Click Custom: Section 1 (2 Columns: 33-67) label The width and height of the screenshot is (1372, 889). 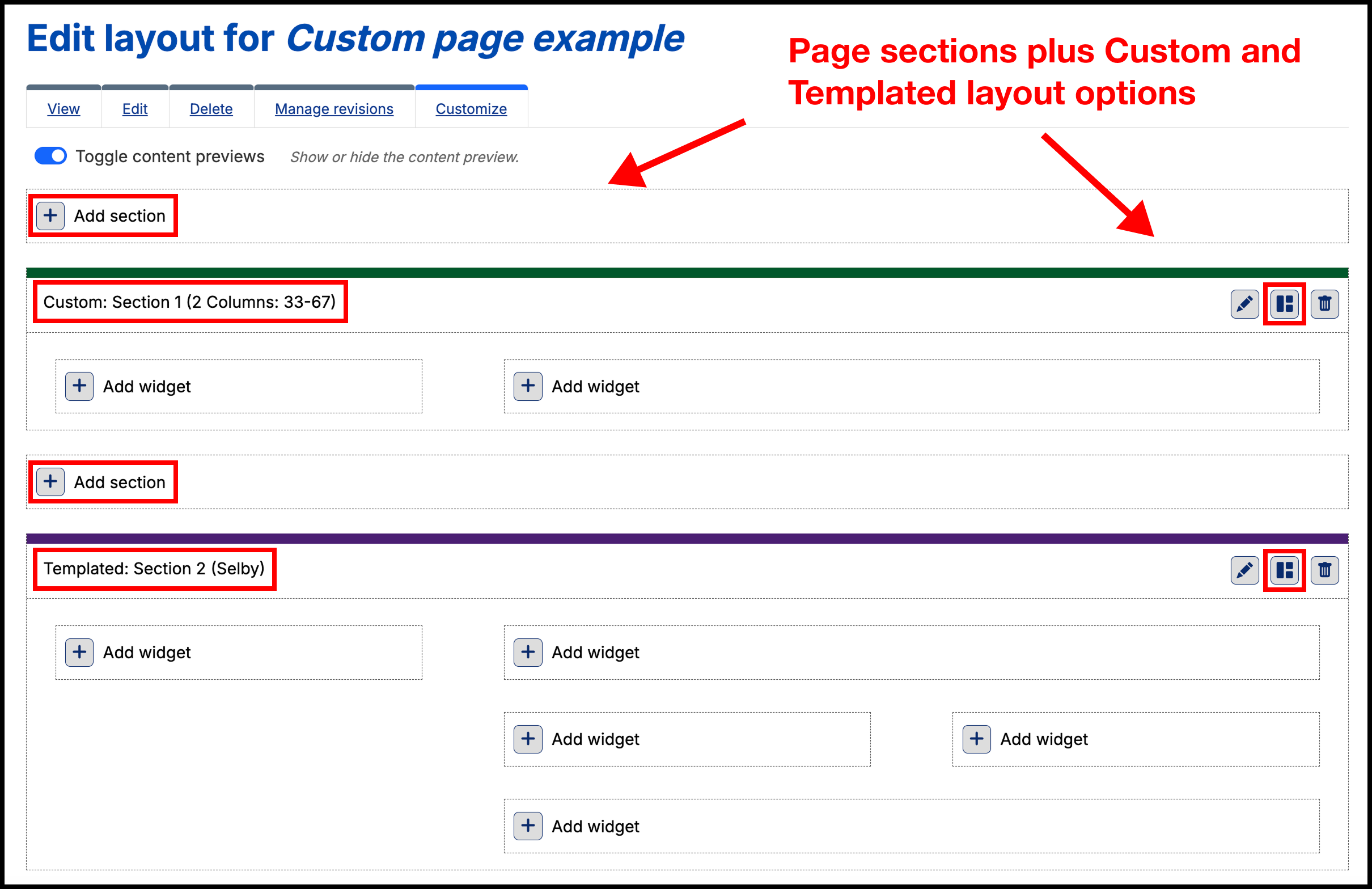click(190, 302)
